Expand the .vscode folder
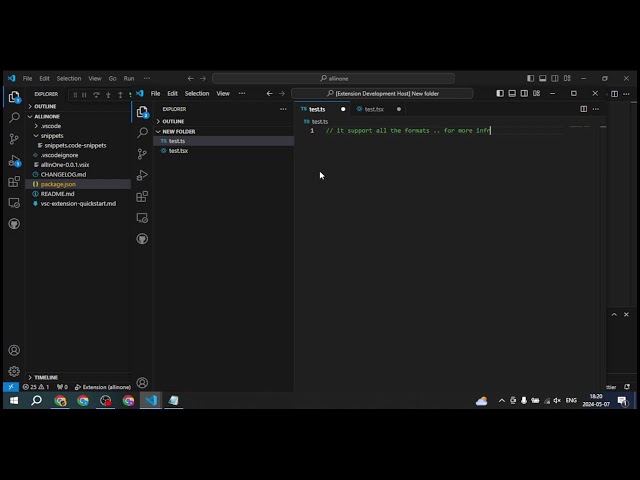Image resolution: width=640 pixels, height=480 pixels. coord(78,126)
